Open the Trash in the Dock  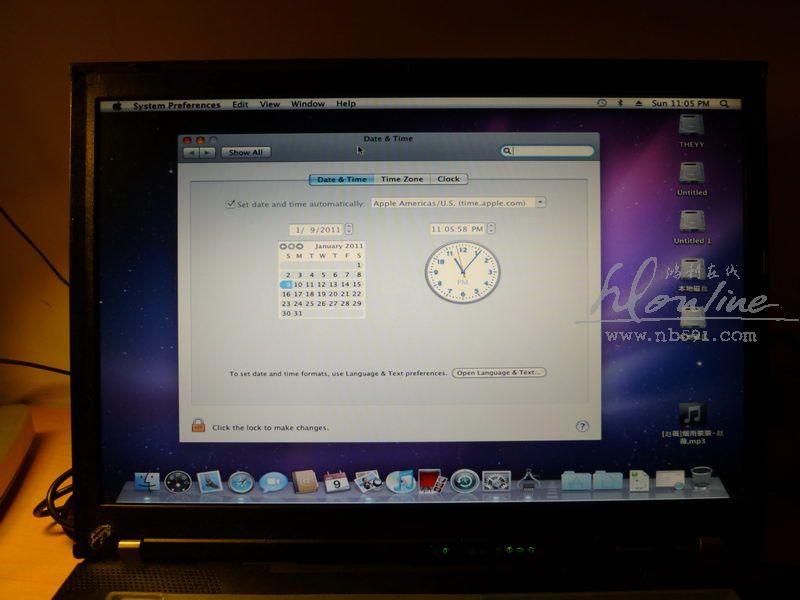[702, 478]
